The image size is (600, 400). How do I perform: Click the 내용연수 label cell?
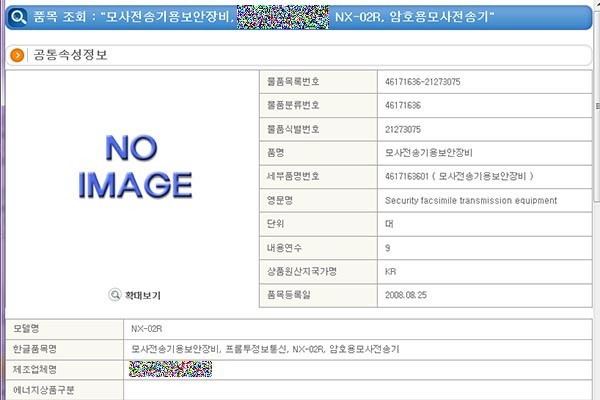318,248
